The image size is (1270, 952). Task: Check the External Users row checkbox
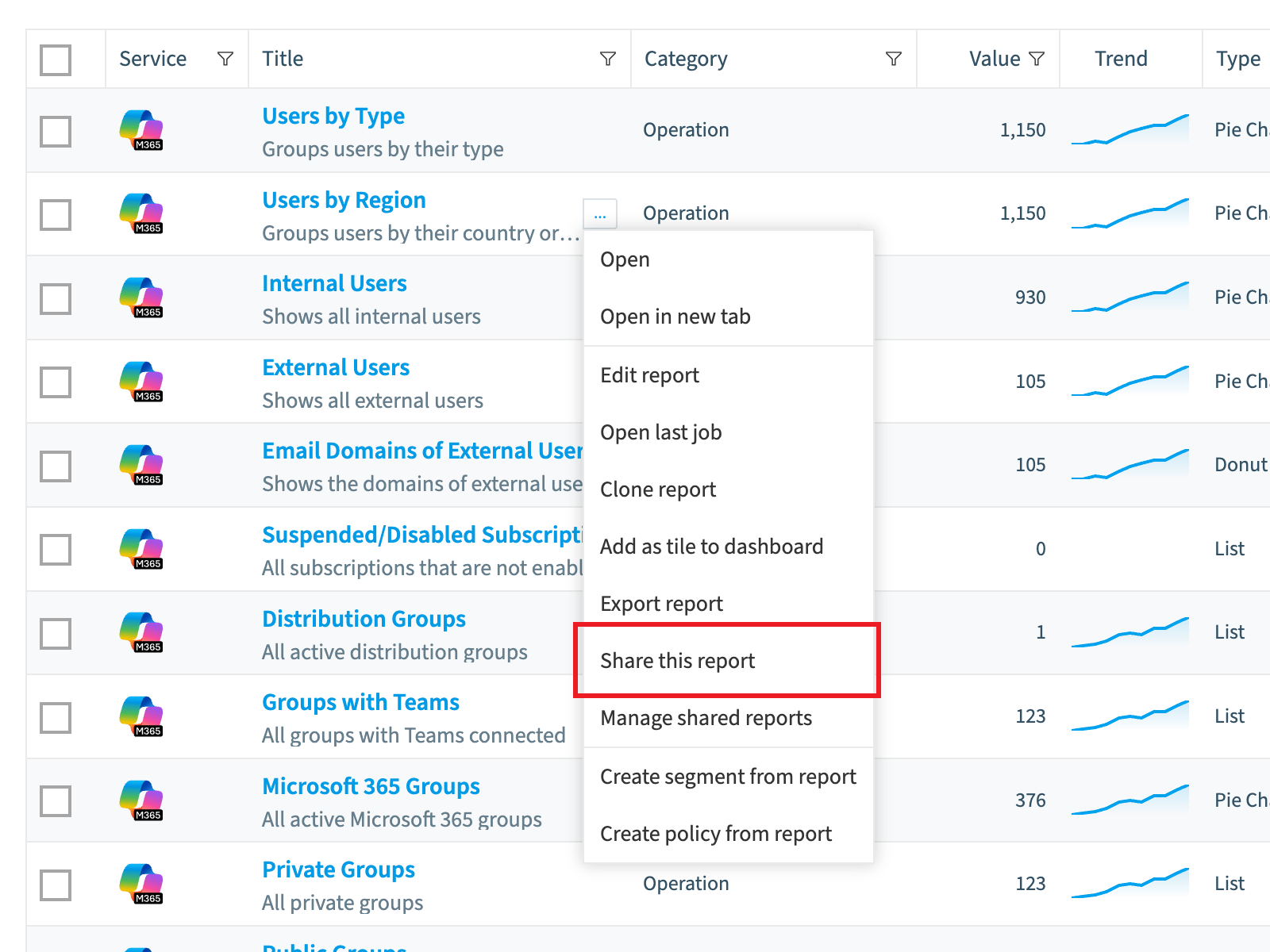(x=56, y=382)
